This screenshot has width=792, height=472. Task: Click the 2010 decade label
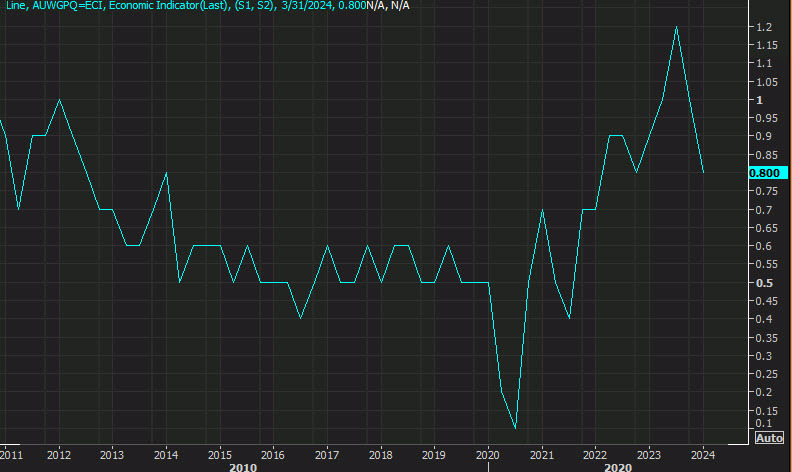point(243,467)
